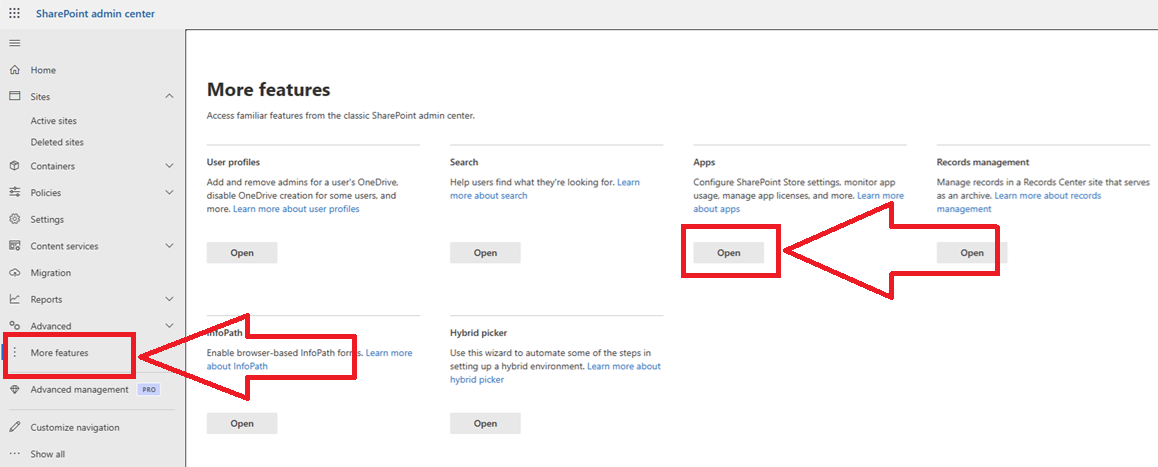Screen dimensions: 1158x467
Task: Click the Settings gear icon
Action: [x=14, y=219]
